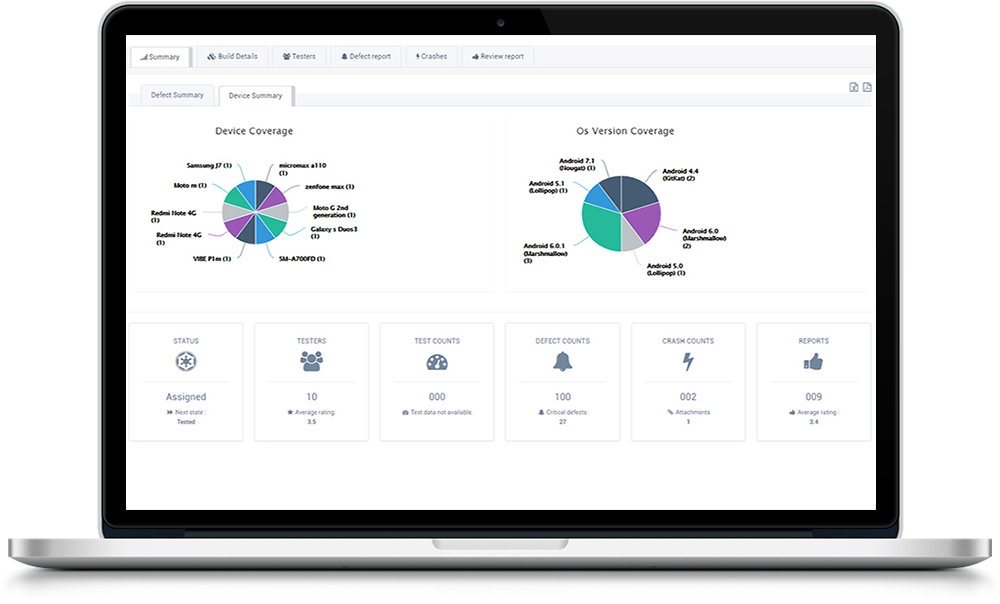Click the 'Moto m (1)' label
Image resolution: width=1000 pixels, height=604 pixels.
pos(190,186)
